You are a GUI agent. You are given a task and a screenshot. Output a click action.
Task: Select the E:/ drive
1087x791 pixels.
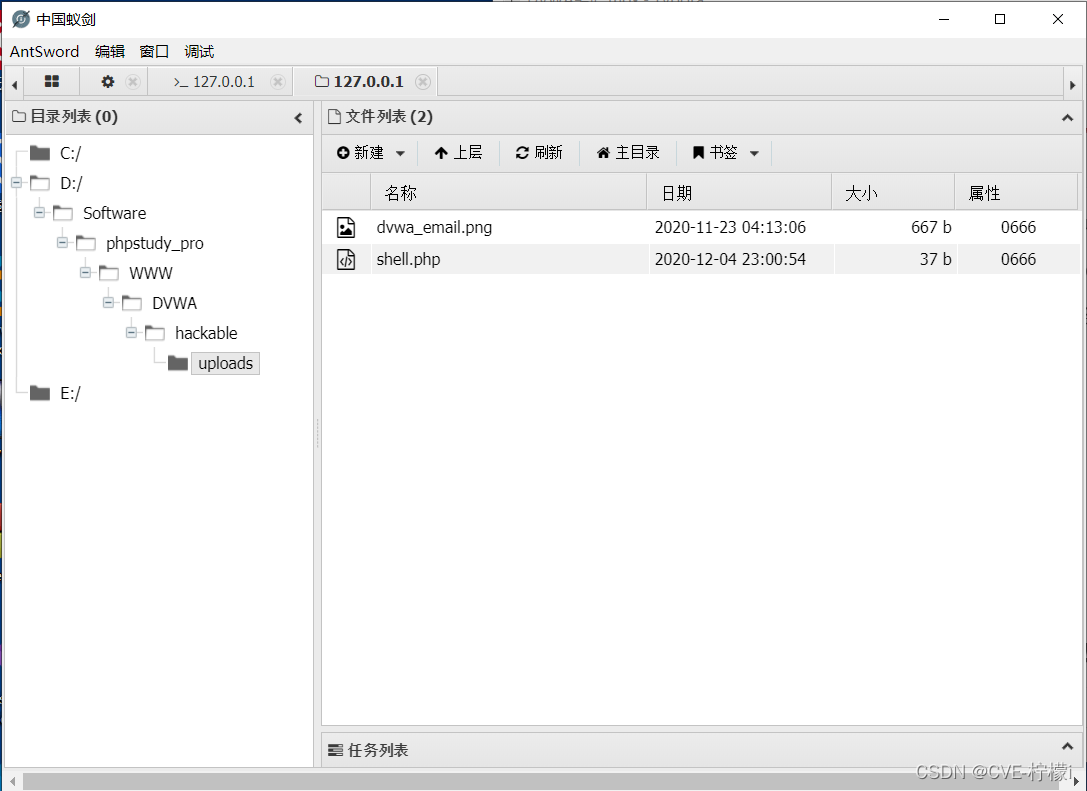click(71, 393)
